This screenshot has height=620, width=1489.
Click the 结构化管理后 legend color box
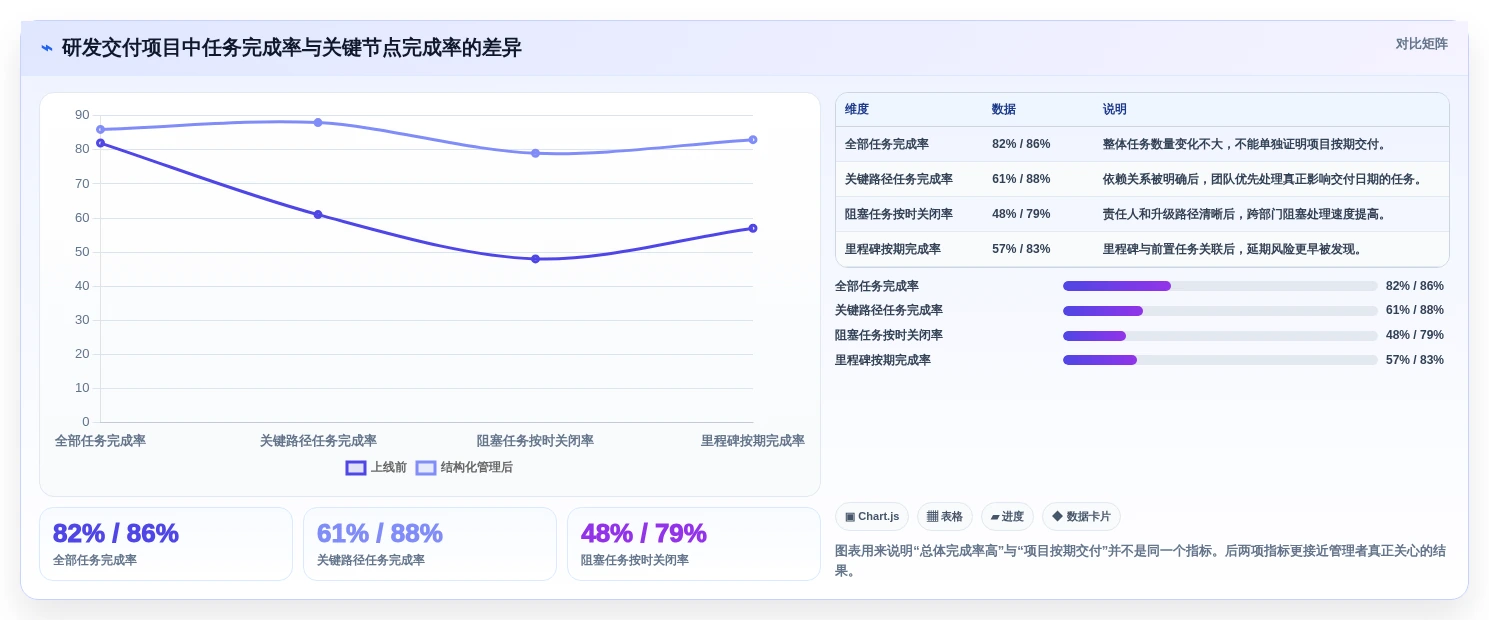(x=426, y=467)
